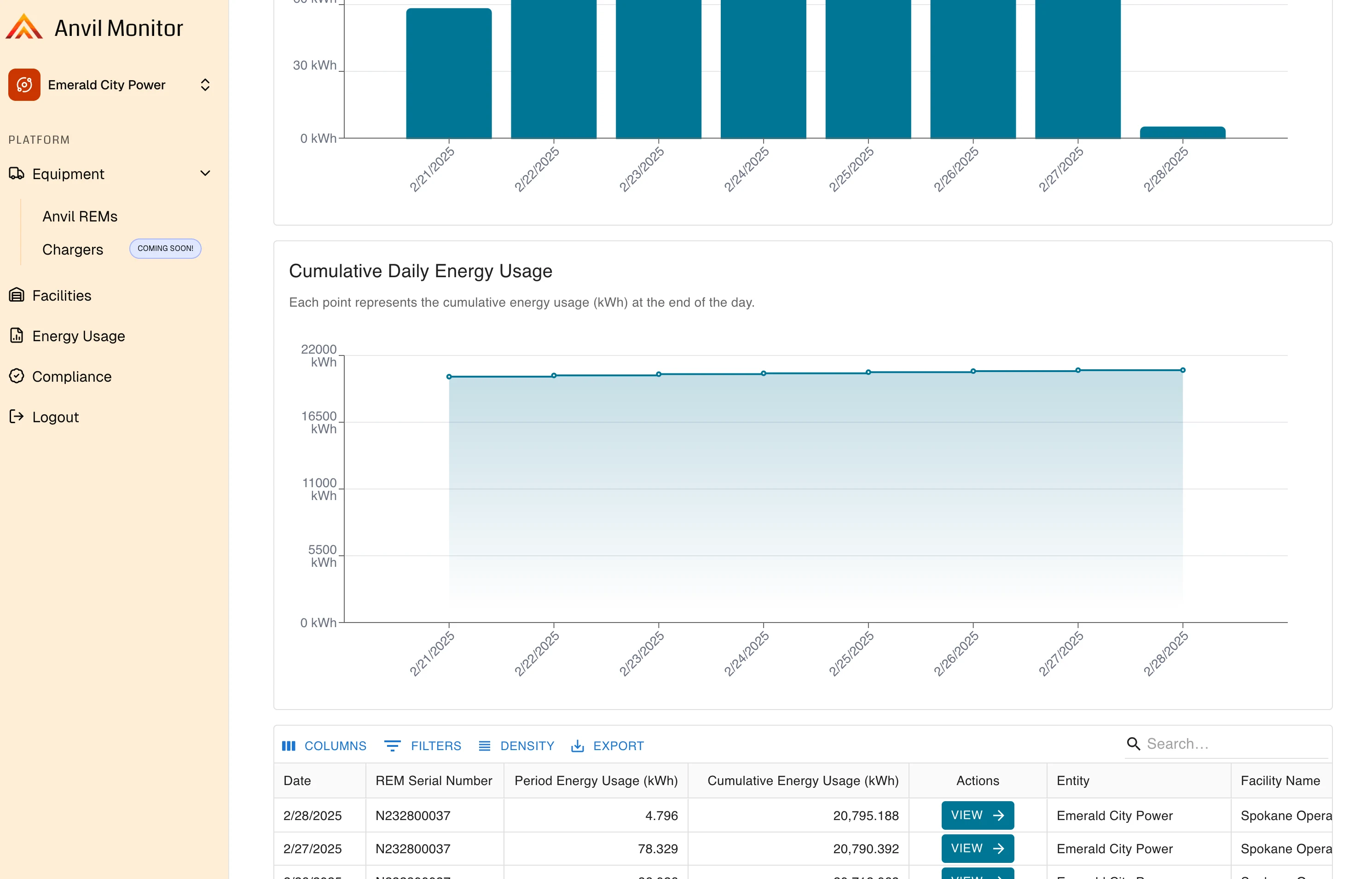Select the Equipment truck icon

tap(17, 174)
